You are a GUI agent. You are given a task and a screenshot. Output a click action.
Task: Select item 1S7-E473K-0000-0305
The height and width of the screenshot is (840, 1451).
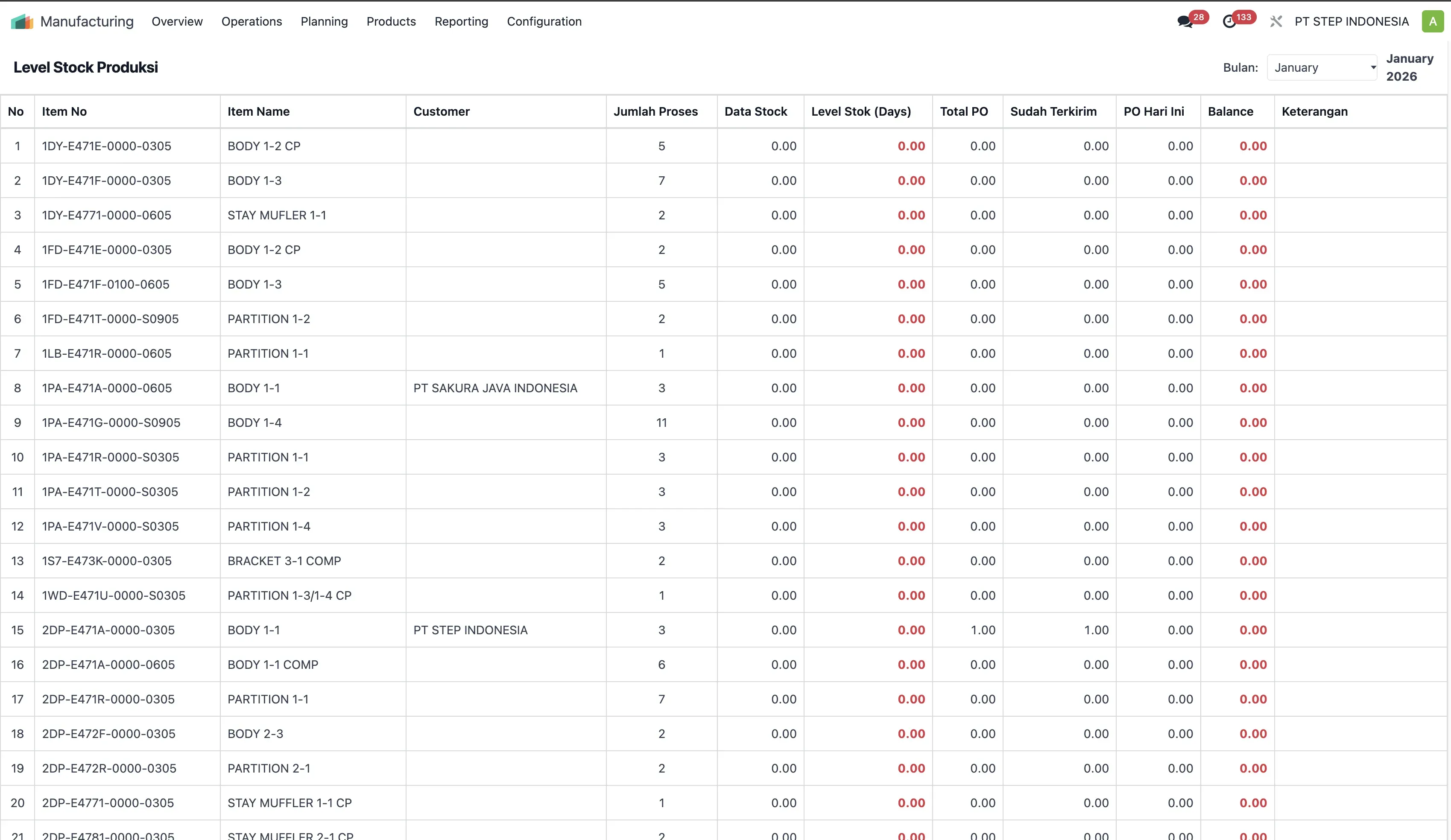pos(106,561)
